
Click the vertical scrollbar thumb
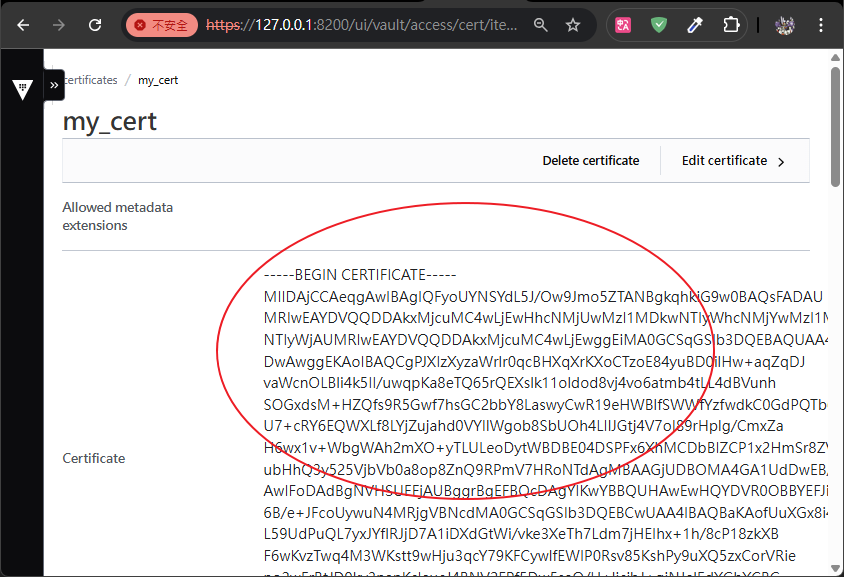(835, 125)
